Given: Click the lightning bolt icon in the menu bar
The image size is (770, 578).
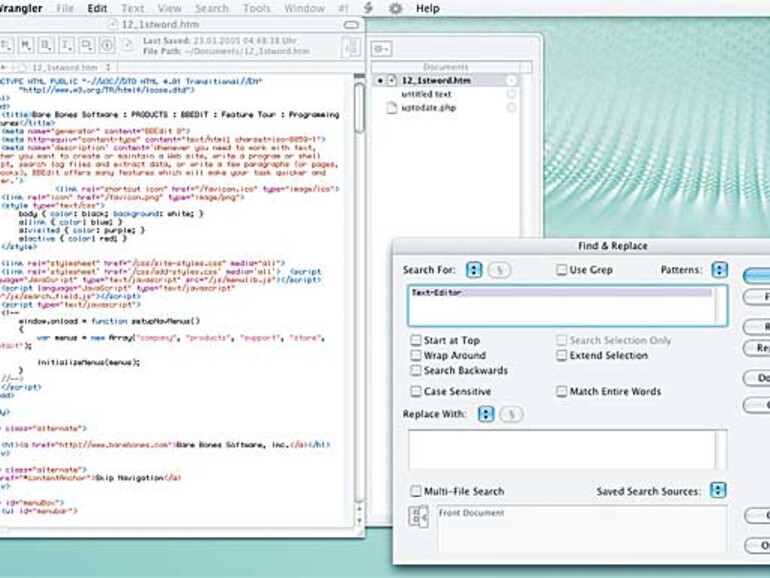Looking at the screenshot, I should point(369,8).
